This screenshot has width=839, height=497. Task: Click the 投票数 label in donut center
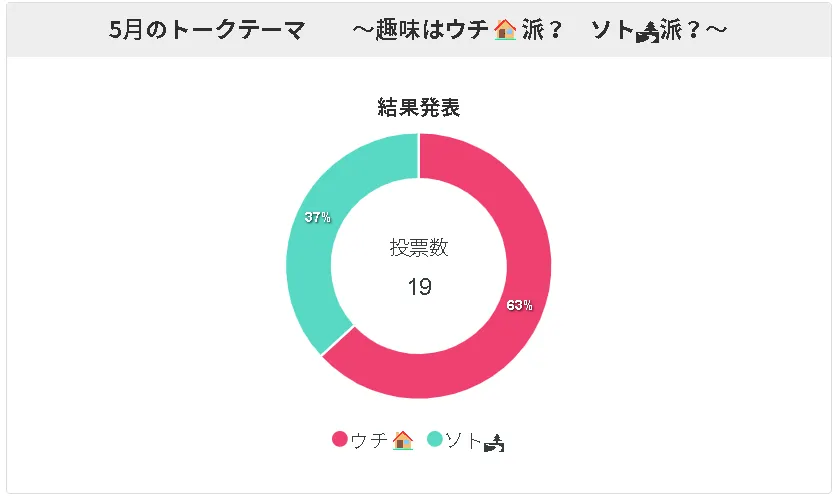click(418, 248)
